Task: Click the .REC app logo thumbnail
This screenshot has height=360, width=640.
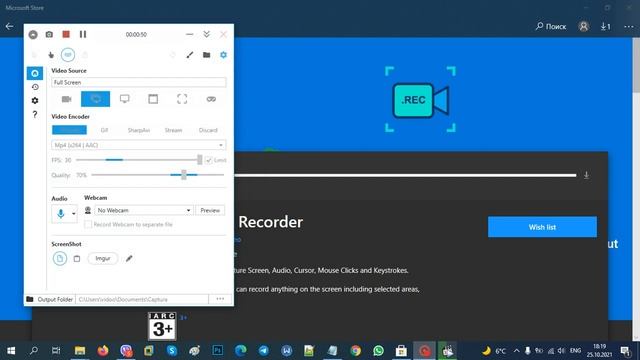Action: (x=420, y=99)
